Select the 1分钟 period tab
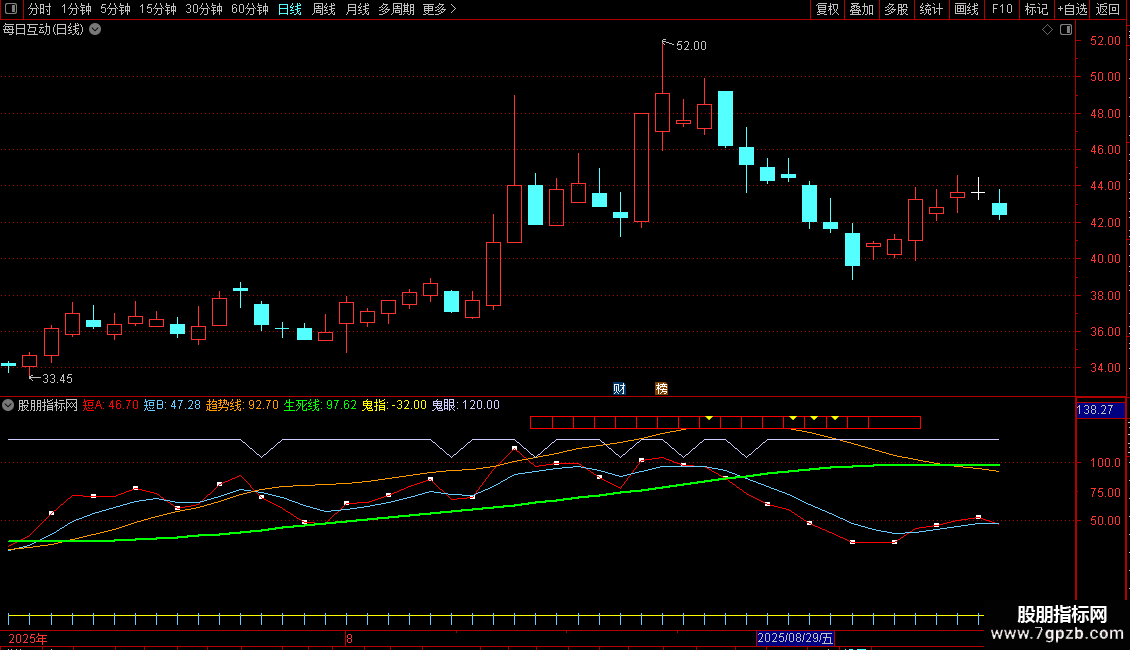The image size is (1130, 650). (x=76, y=9)
